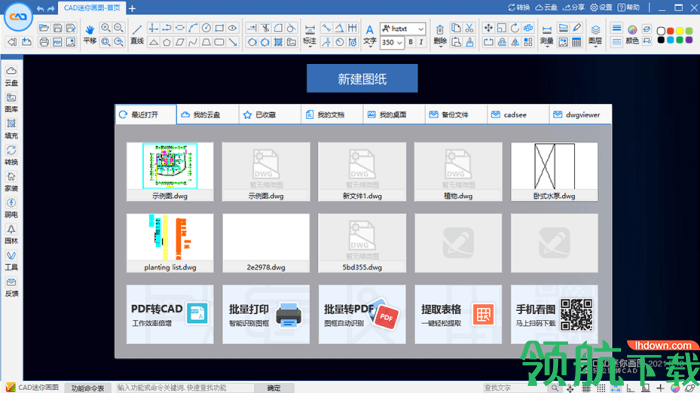Click the Extract Table (提取表格) button
The height and width of the screenshot is (393, 700).
pyautogui.click(x=458, y=314)
